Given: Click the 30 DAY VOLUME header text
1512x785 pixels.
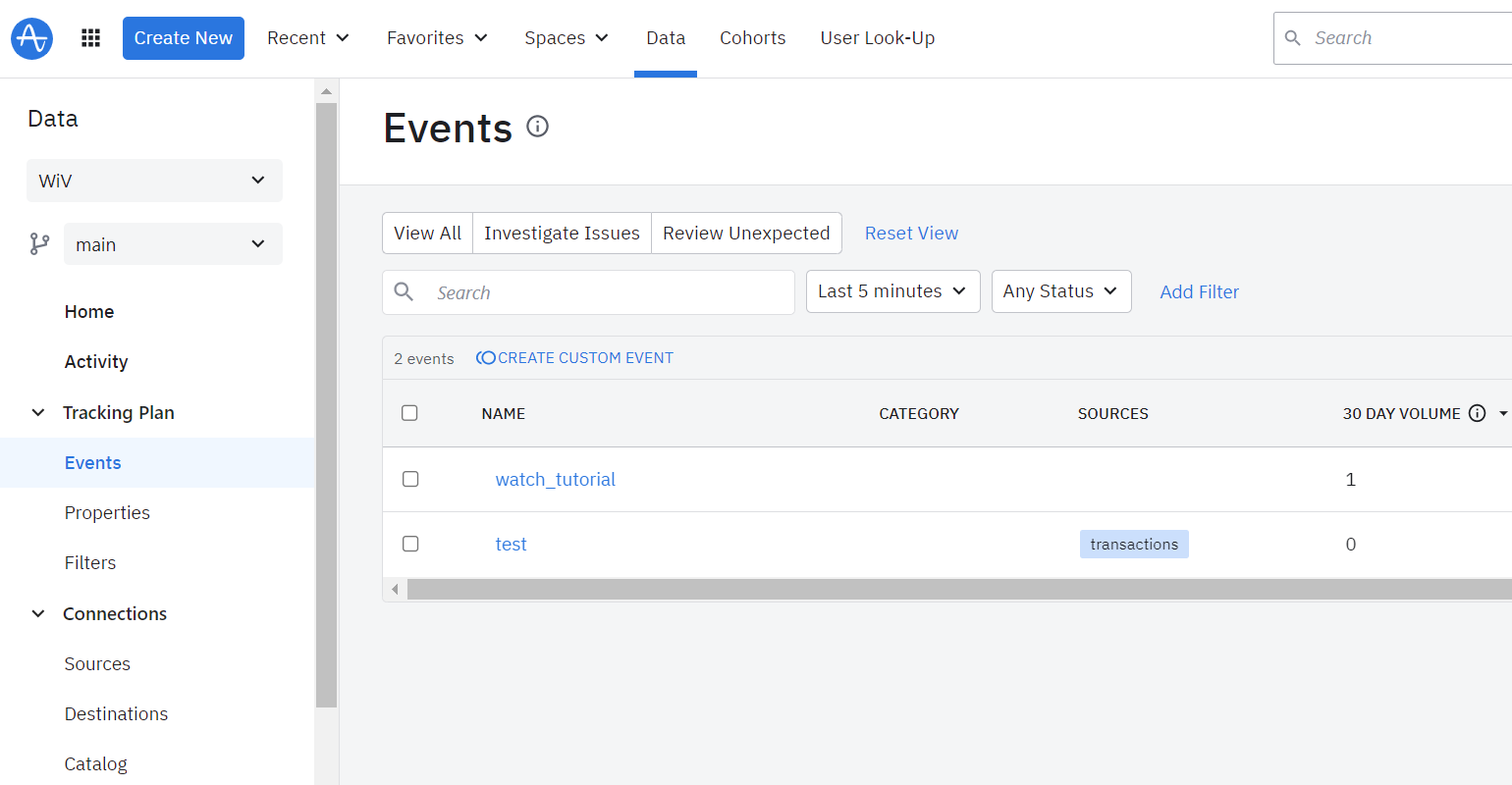Looking at the screenshot, I should [1401, 414].
